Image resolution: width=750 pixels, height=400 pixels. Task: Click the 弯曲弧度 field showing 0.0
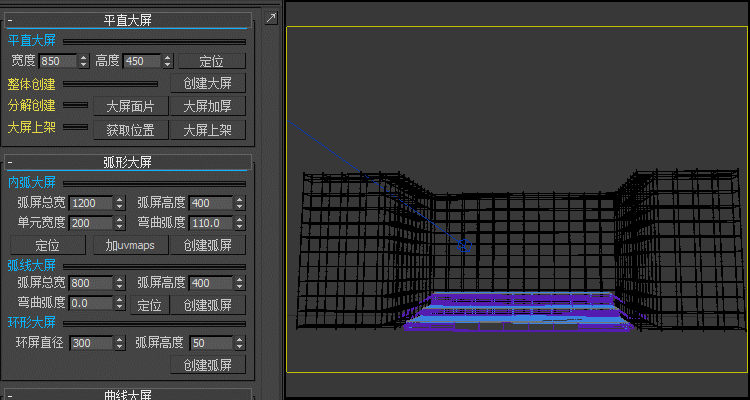tap(91, 303)
